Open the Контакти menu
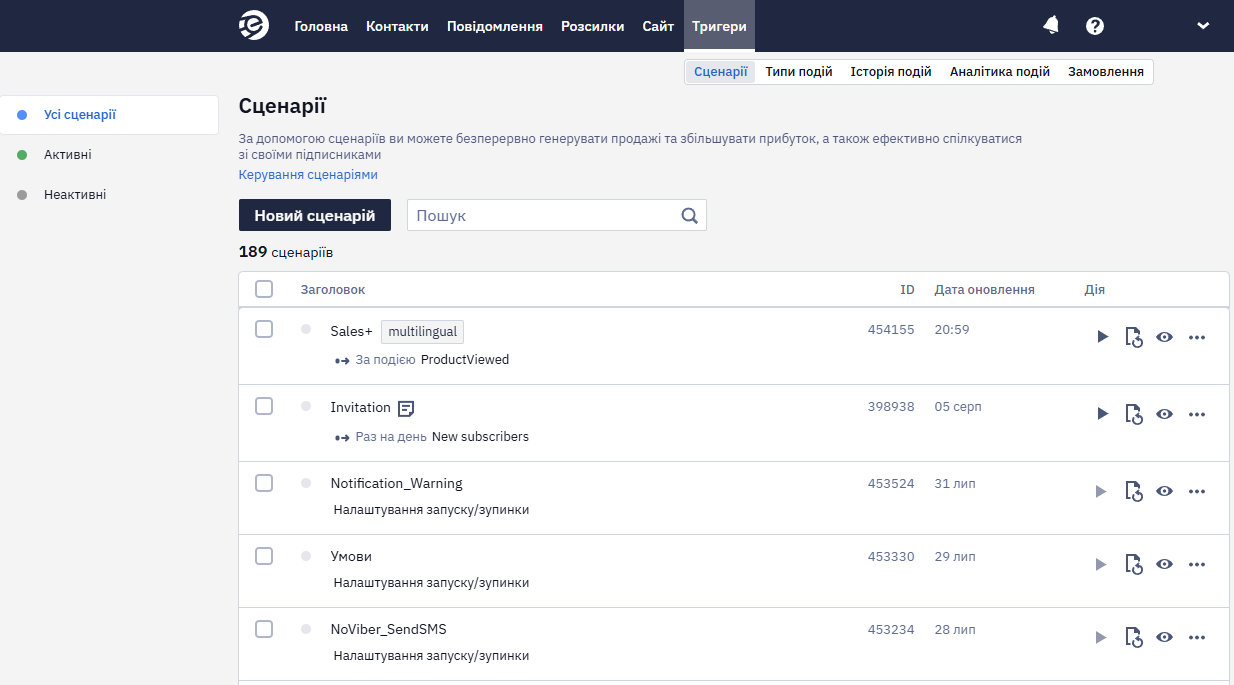Image resolution: width=1234 pixels, height=685 pixels. tap(397, 26)
